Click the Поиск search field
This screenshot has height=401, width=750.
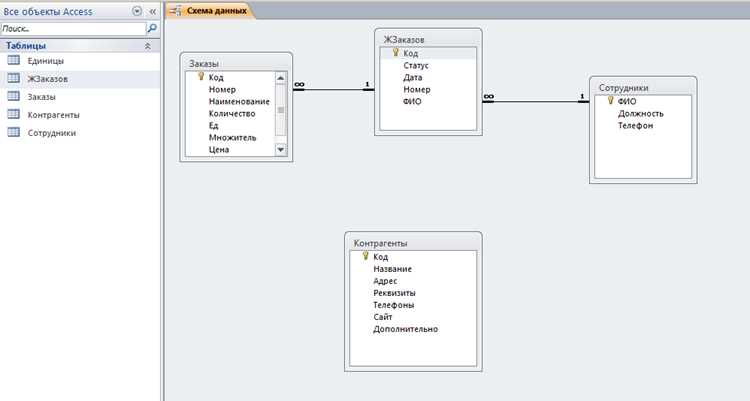pyautogui.click(x=73, y=29)
